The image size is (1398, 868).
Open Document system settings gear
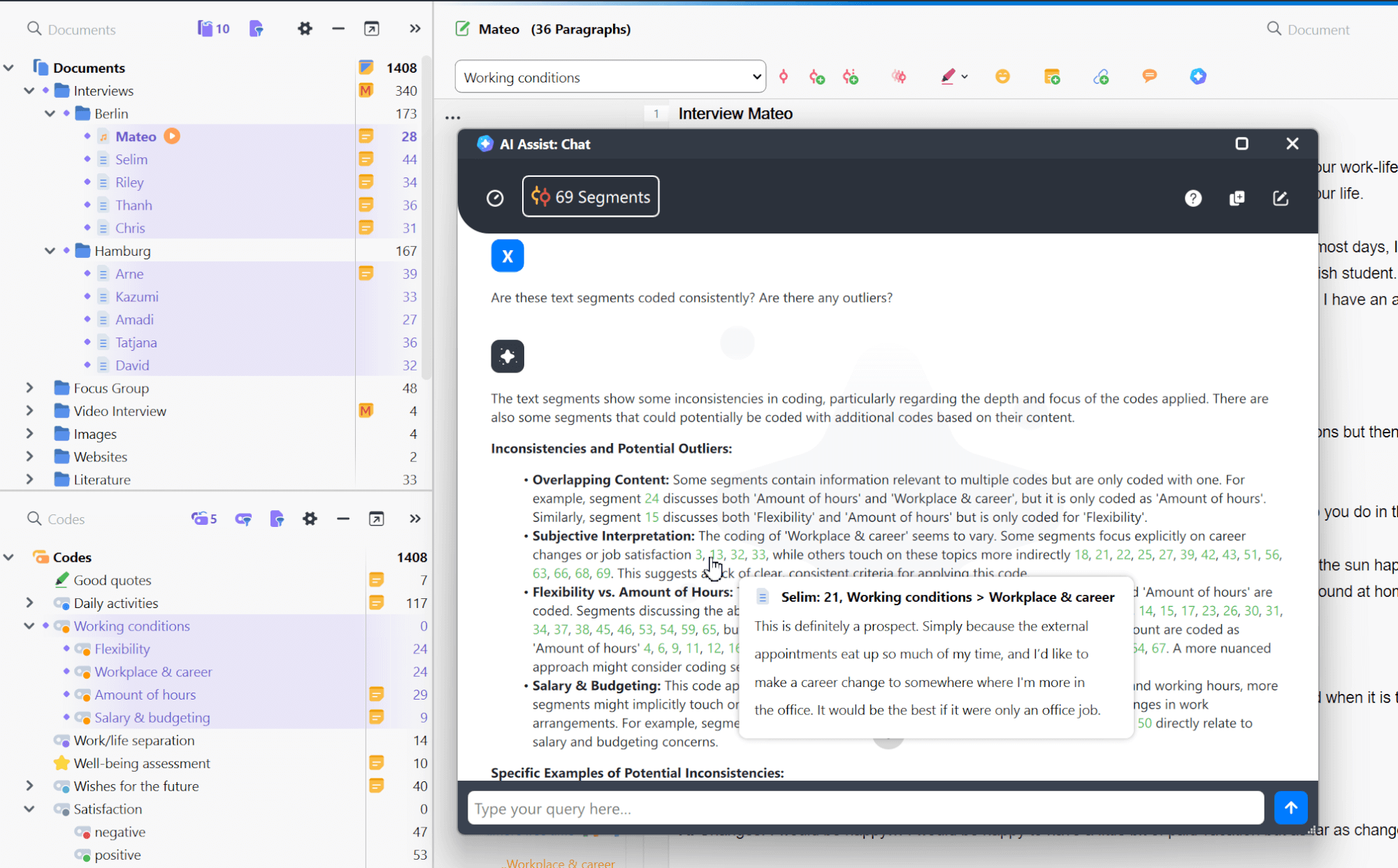[305, 29]
